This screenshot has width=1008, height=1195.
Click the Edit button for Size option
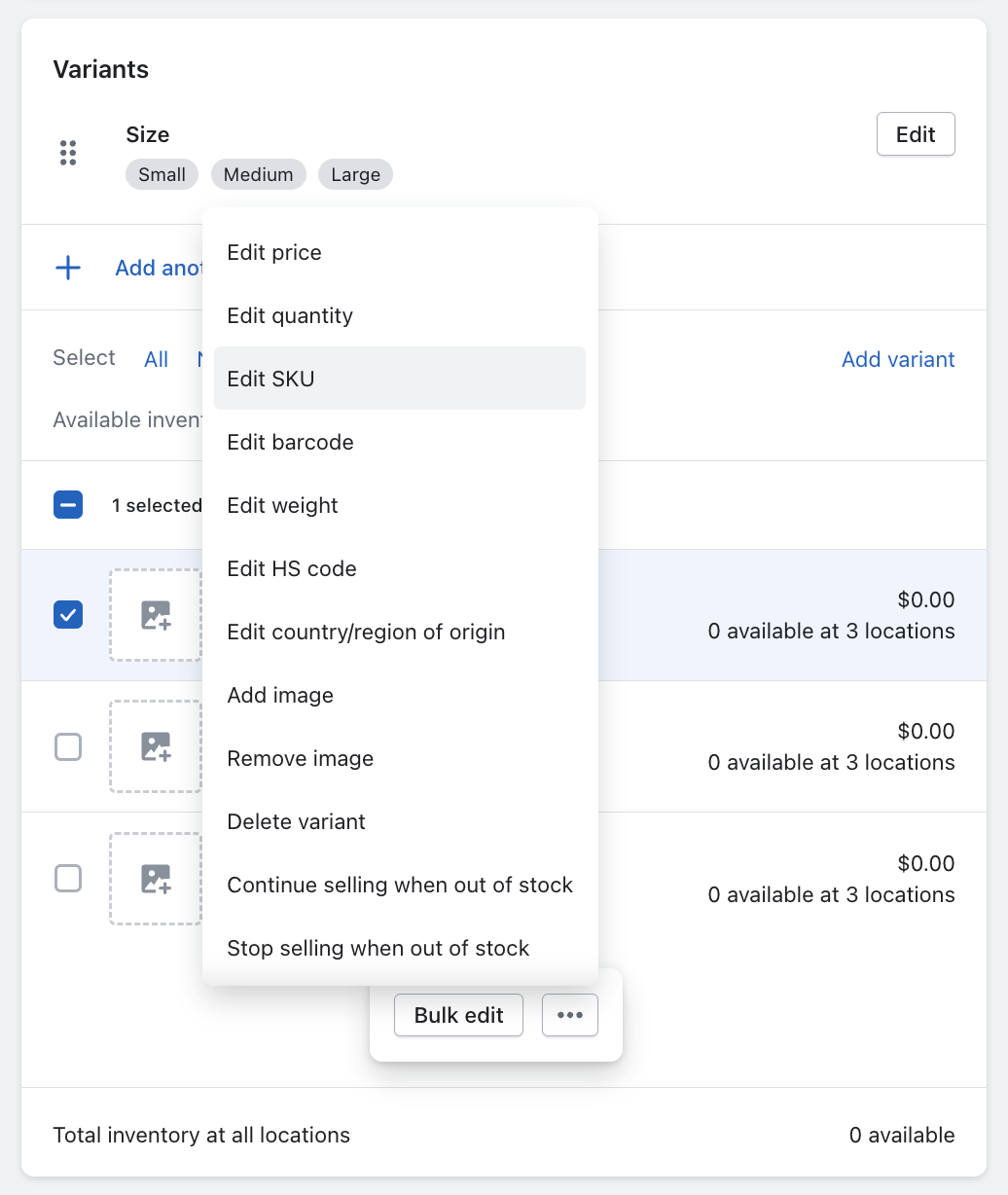coord(915,134)
